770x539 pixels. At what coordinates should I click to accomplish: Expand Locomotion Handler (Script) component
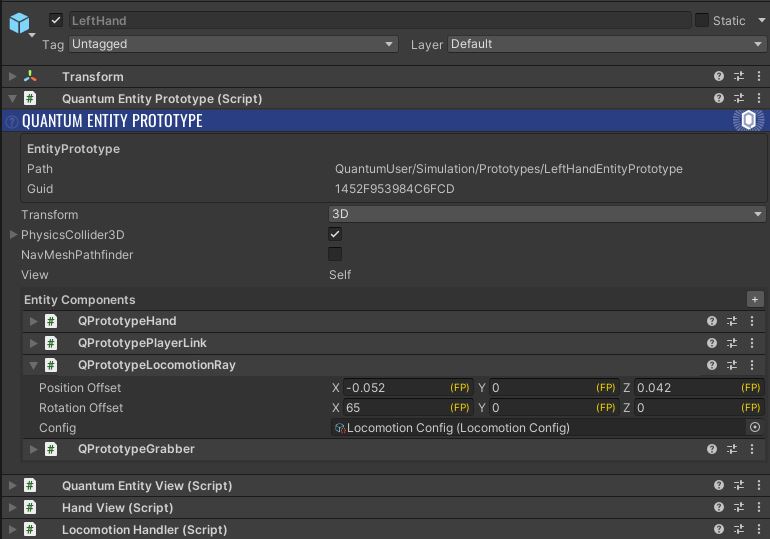(13, 530)
